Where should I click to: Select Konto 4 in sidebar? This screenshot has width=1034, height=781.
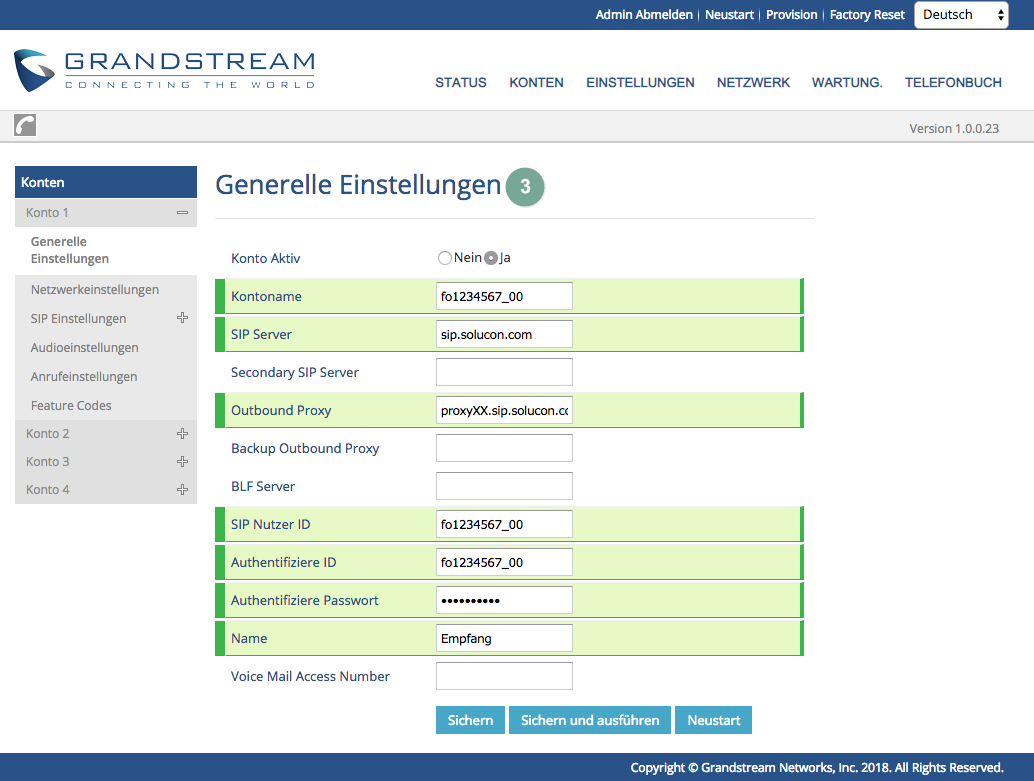coord(47,489)
